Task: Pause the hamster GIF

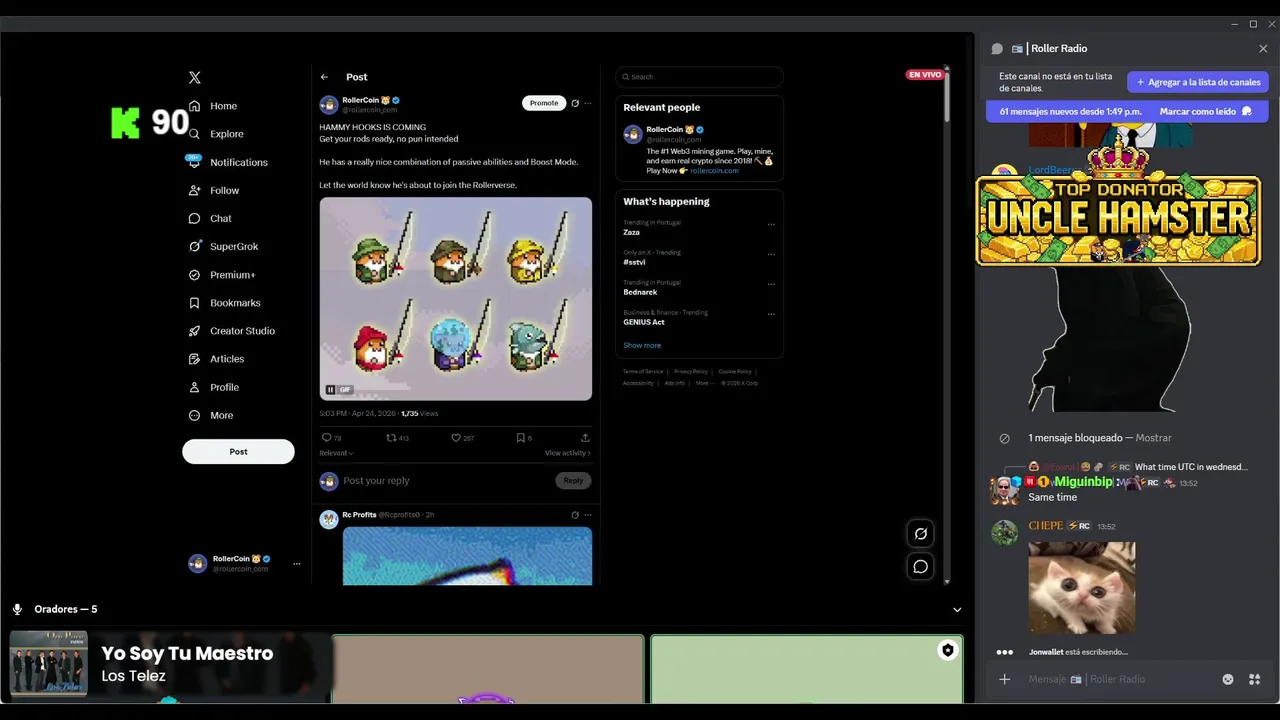Action: click(x=330, y=390)
